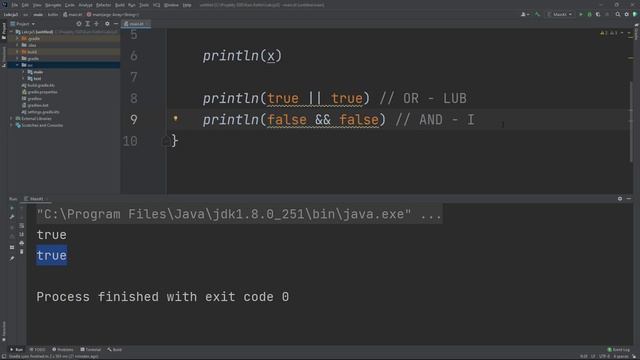Open the Event Log button

[x=618, y=350]
